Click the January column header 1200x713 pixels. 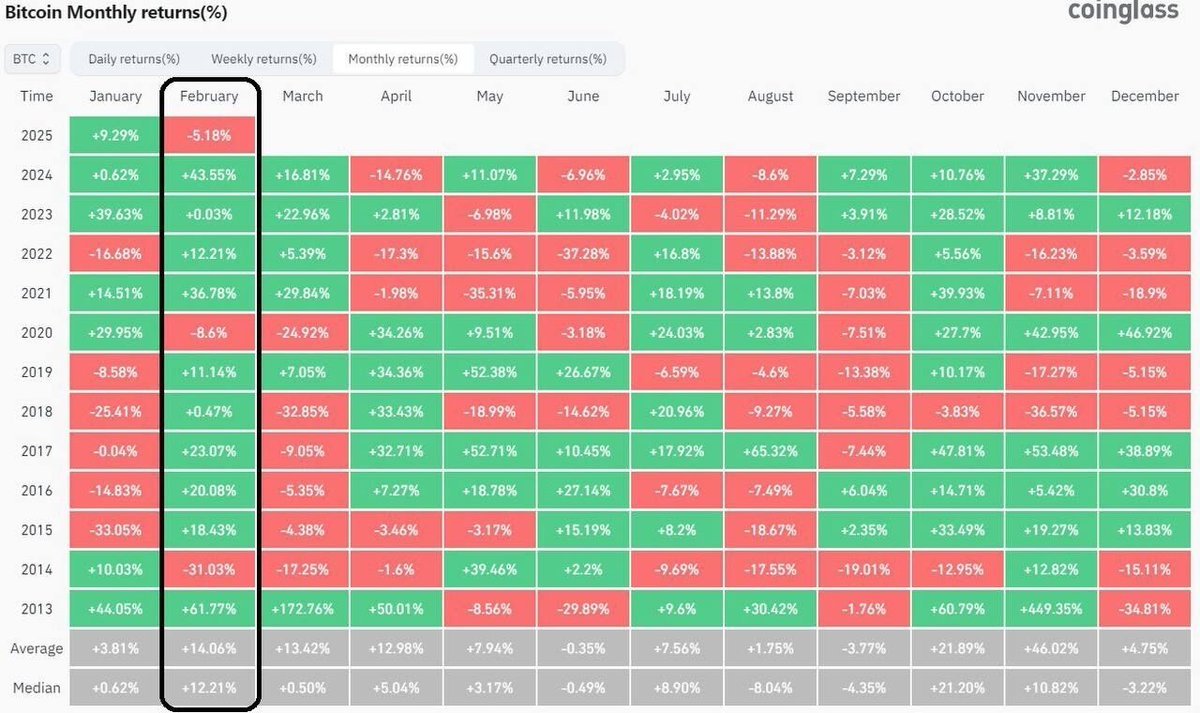click(114, 96)
